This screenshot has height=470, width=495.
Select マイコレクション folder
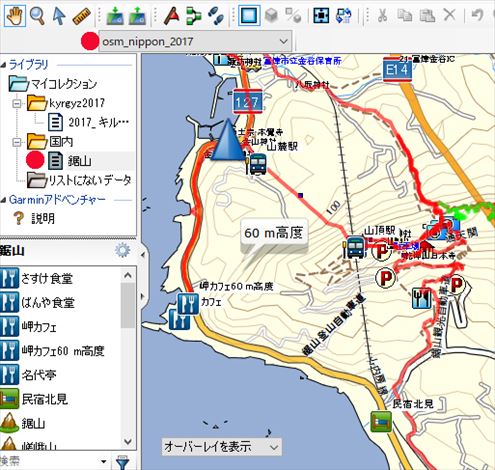click(x=53, y=84)
